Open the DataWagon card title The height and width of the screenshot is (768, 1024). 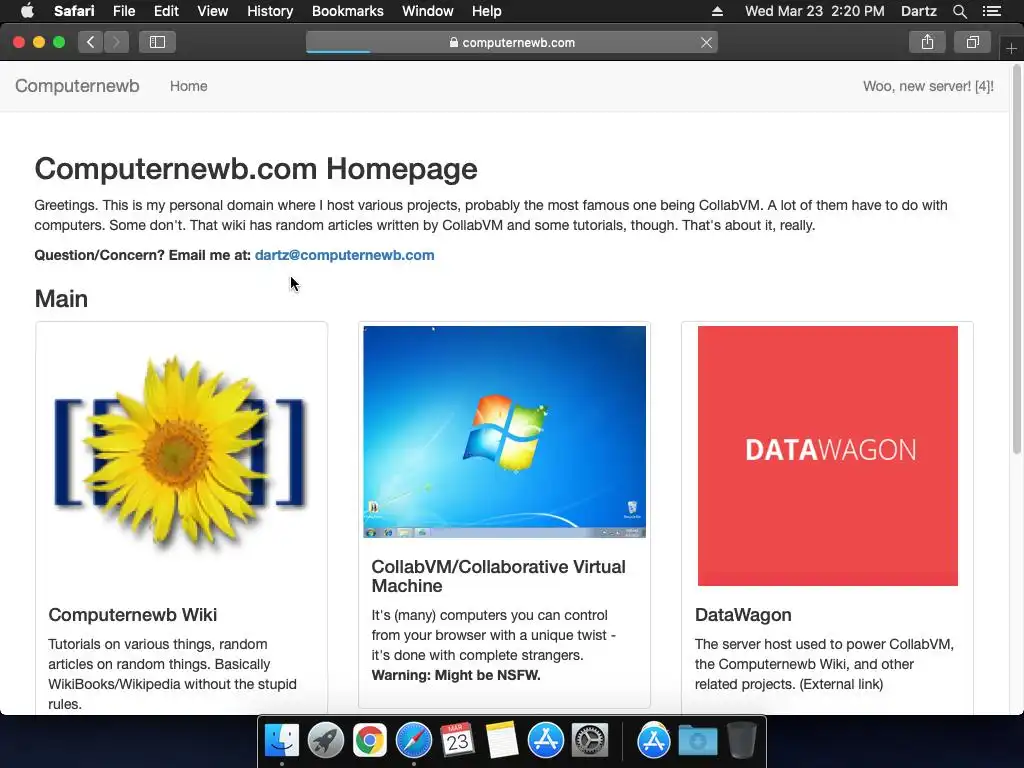(x=743, y=615)
